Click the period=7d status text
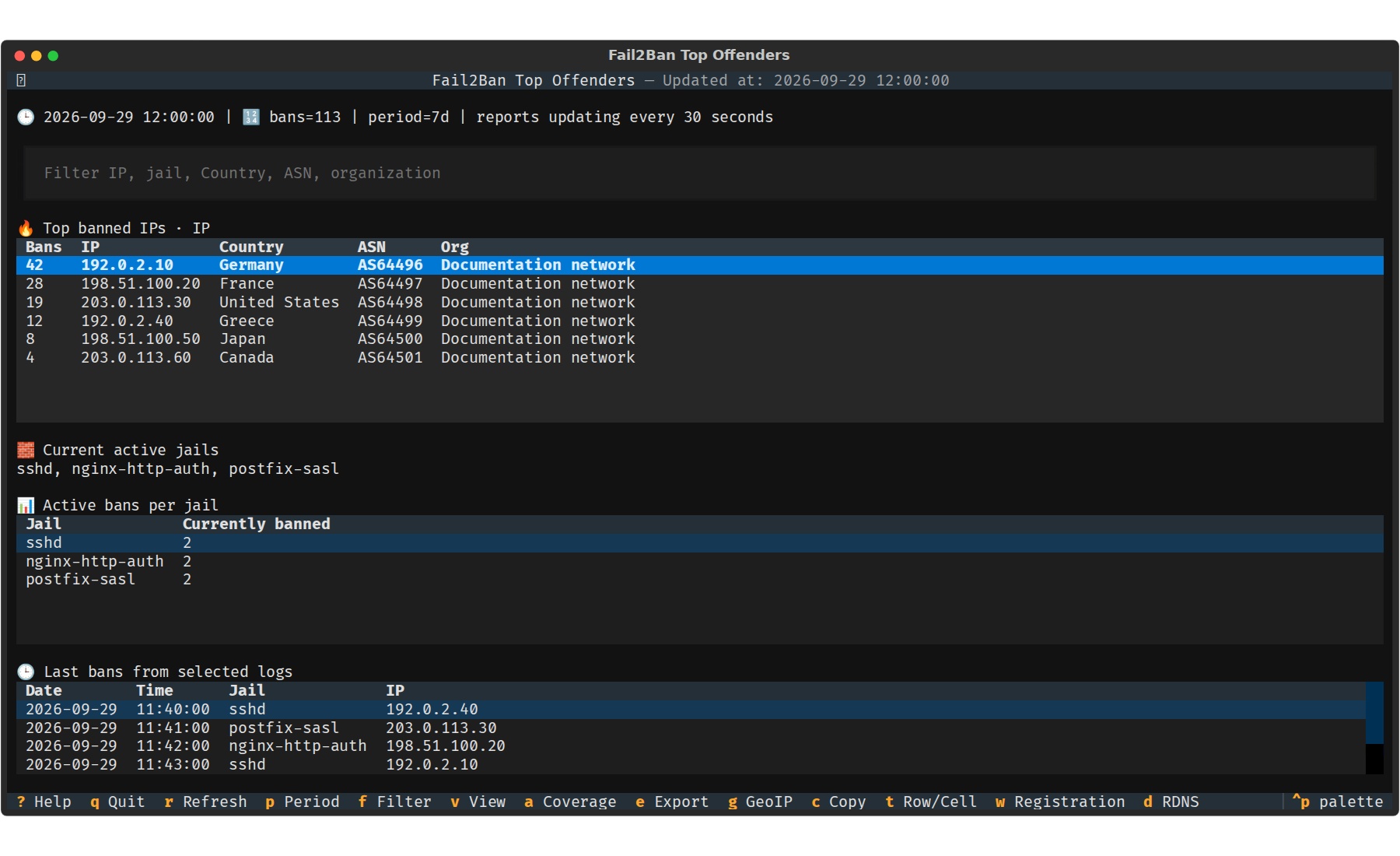 (408, 117)
